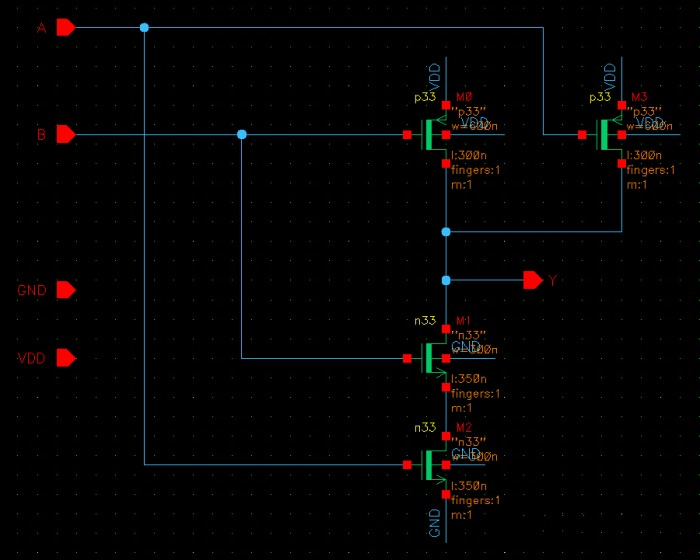Click the GND net label below M2

(434, 523)
